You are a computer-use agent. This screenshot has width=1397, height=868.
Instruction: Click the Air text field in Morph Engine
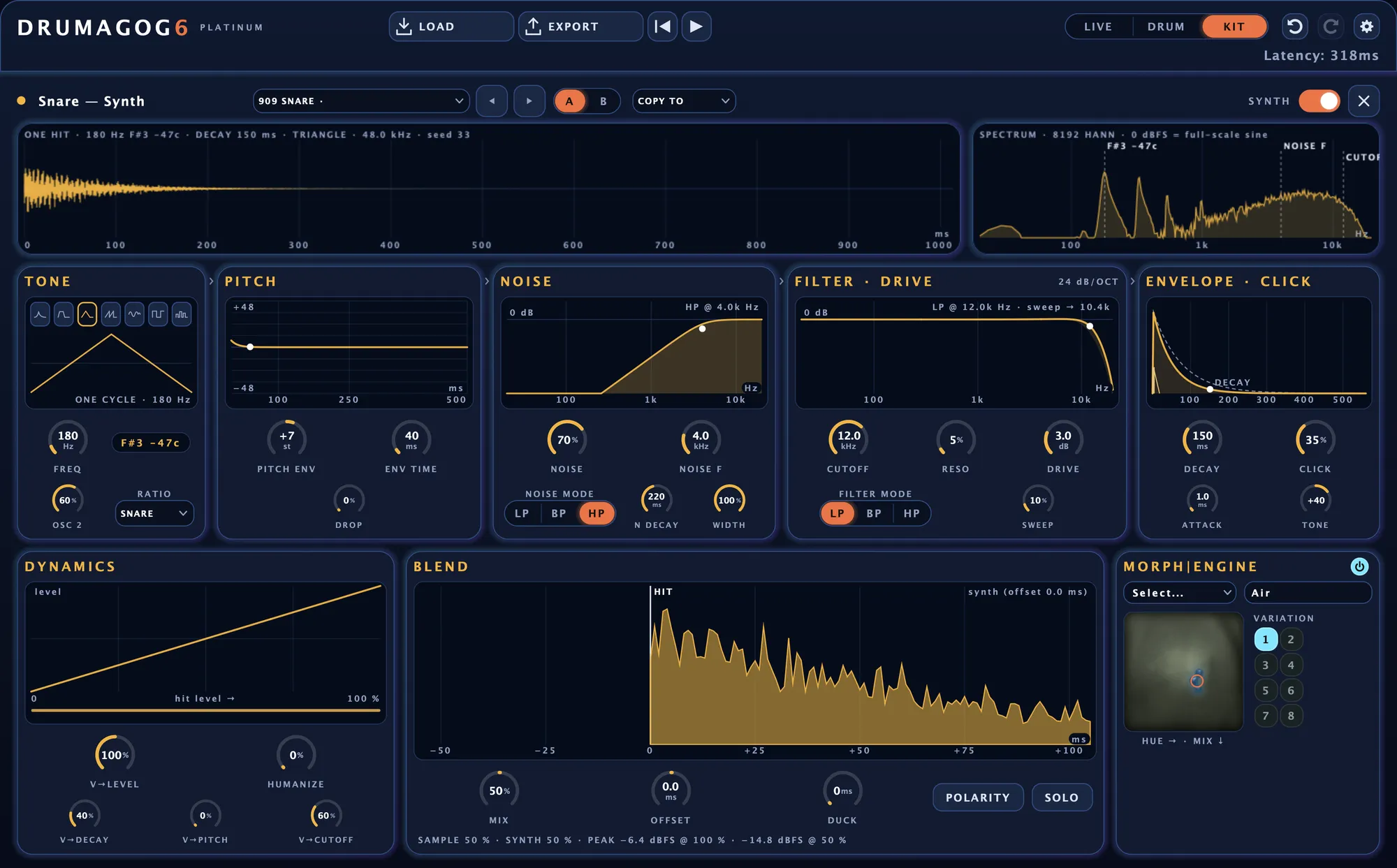click(x=1308, y=593)
